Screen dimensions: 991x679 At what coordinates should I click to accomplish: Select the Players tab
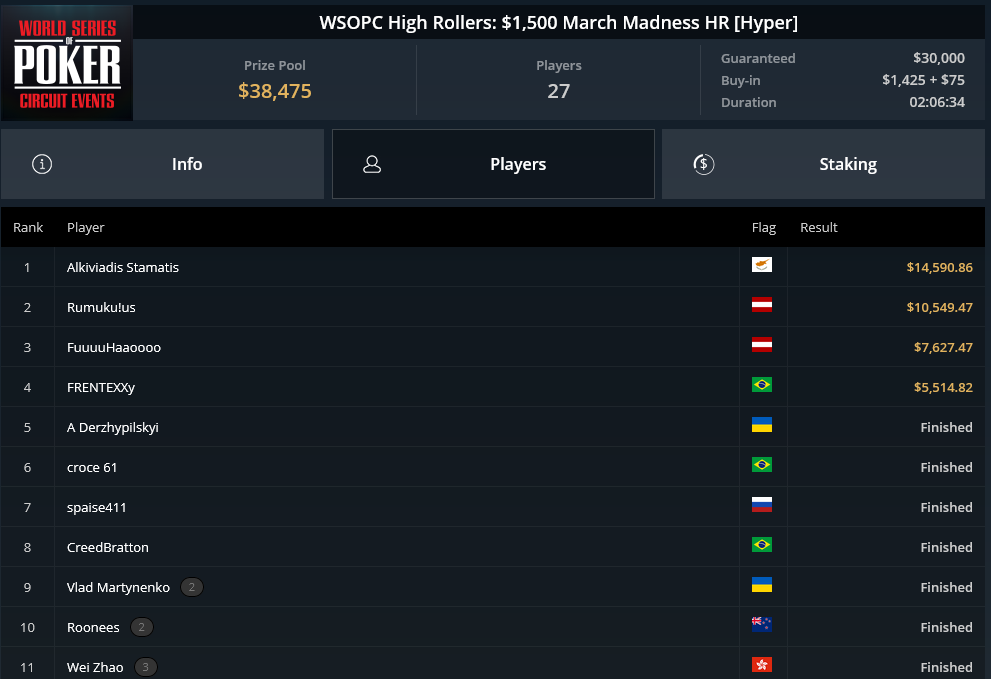click(x=493, y=164)
